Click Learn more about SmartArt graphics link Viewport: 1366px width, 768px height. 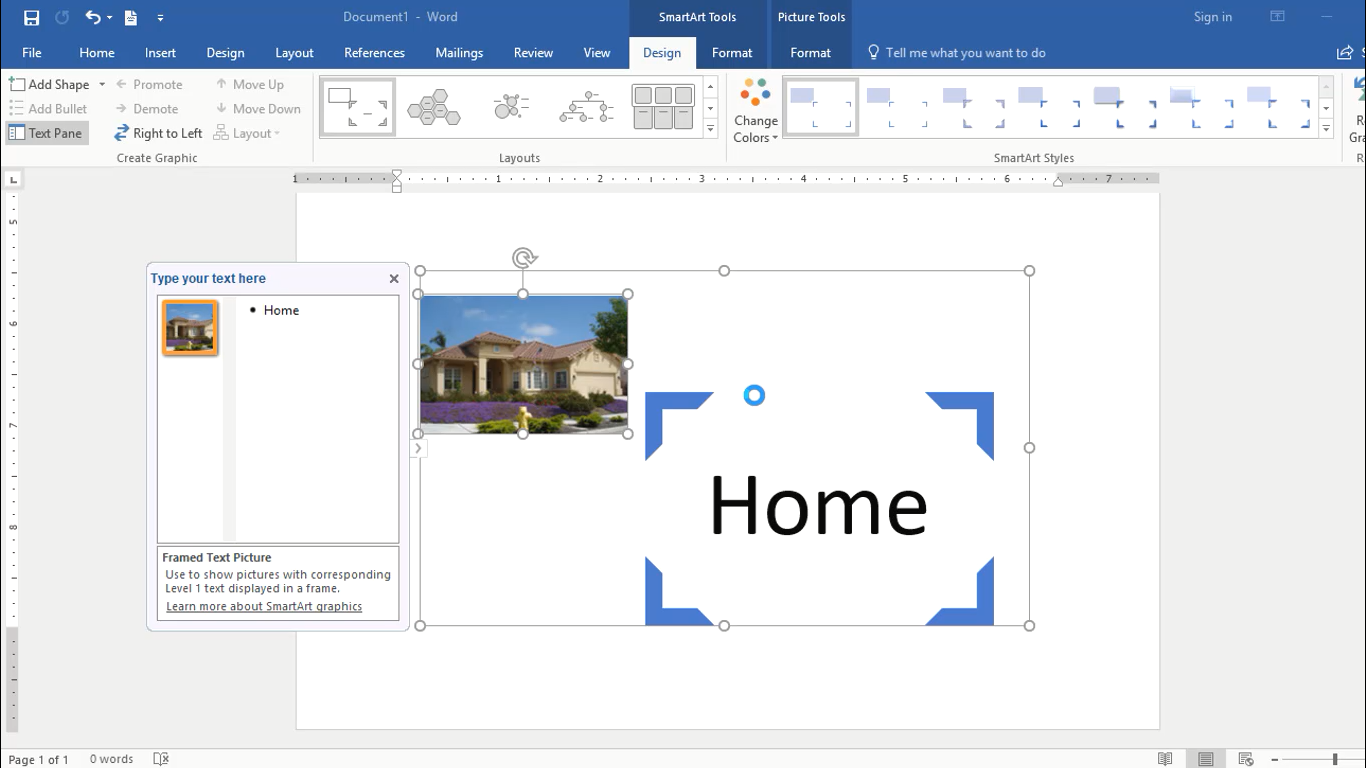click(264, 606)
